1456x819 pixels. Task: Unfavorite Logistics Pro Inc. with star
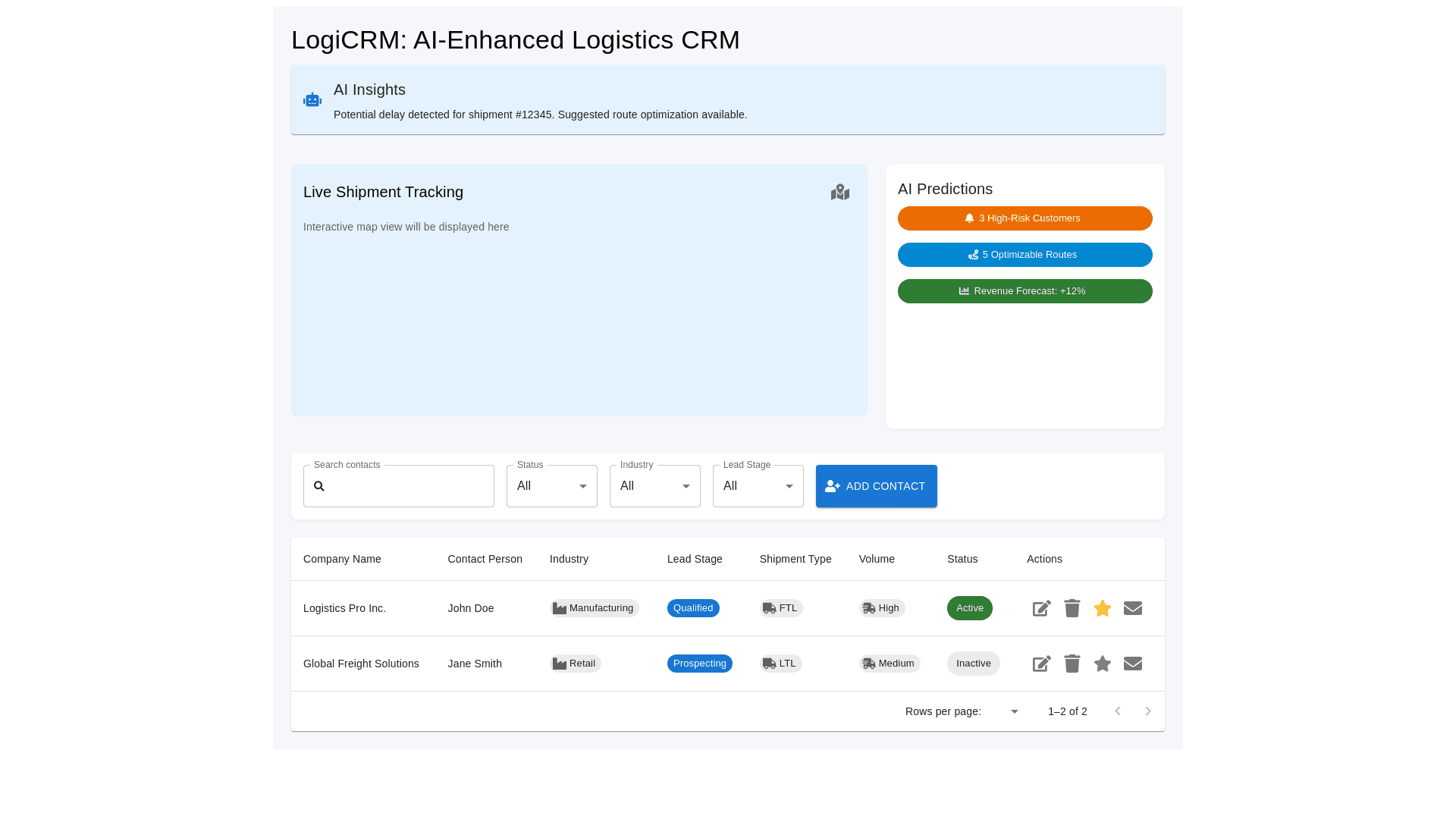click(x=1102, y=608)
